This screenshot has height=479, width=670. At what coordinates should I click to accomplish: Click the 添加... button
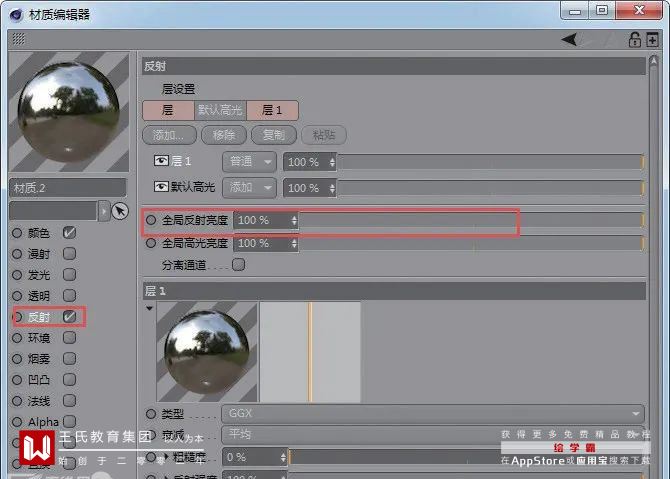point(169,135)
